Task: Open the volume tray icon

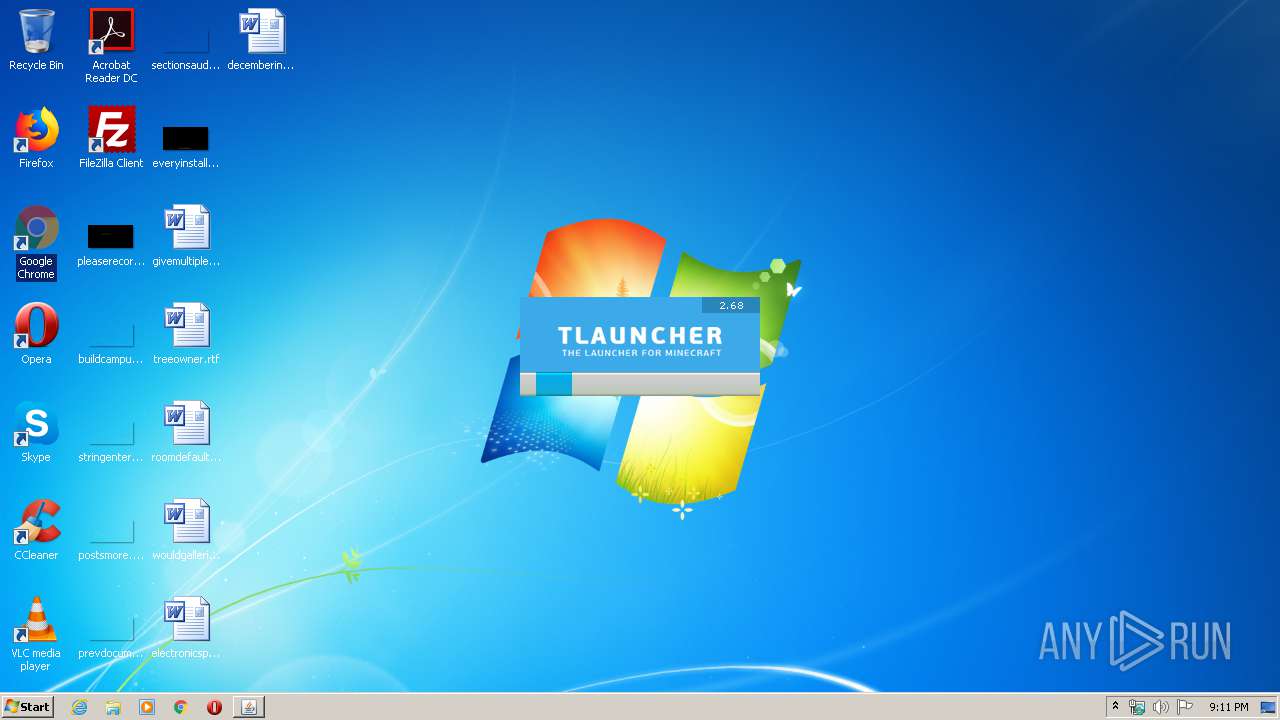Action: pyautogui.click(x=1161, y=707)
